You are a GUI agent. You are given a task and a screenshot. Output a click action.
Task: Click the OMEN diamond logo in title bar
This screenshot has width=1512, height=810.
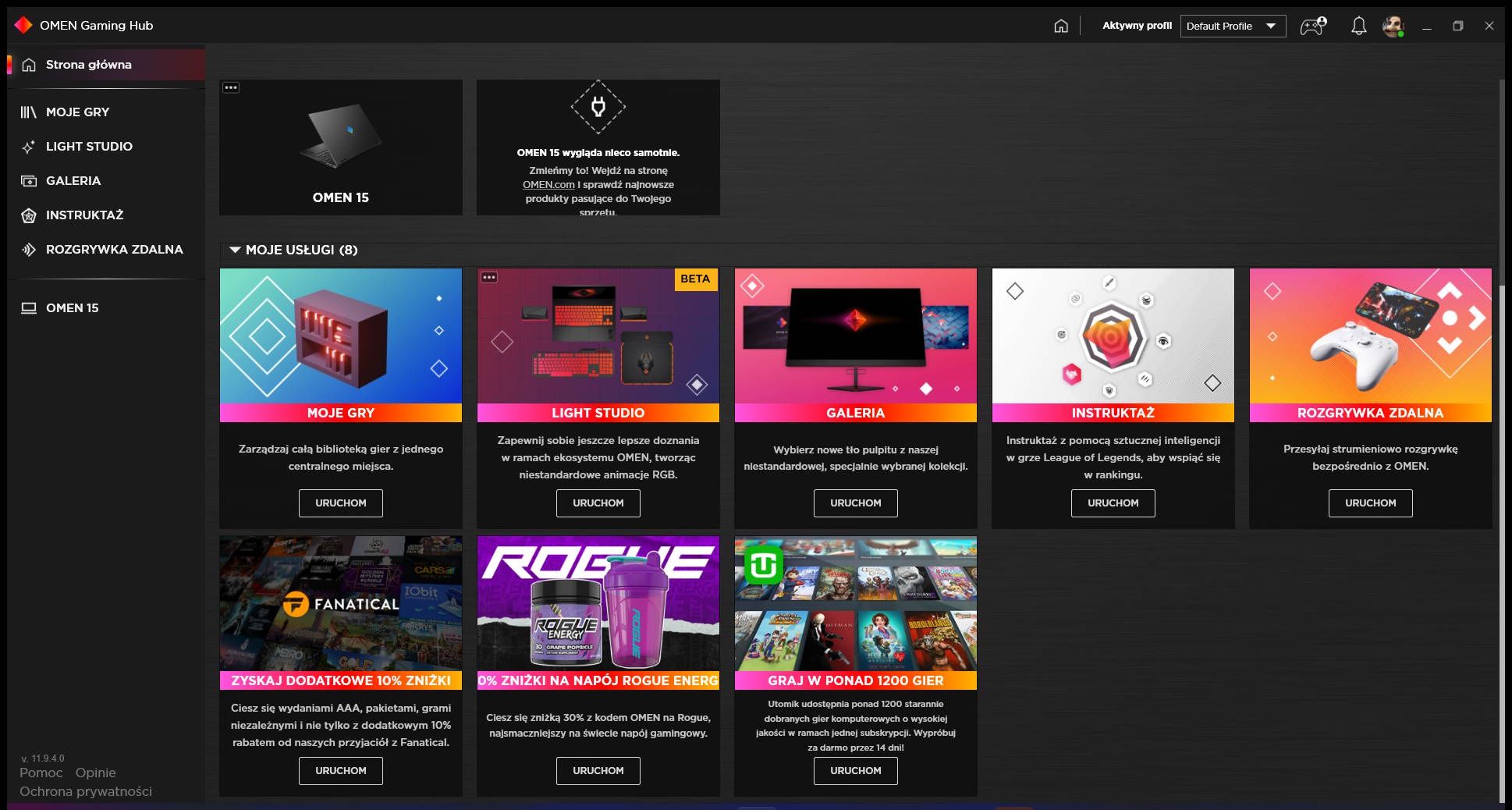tap(23, 25)
